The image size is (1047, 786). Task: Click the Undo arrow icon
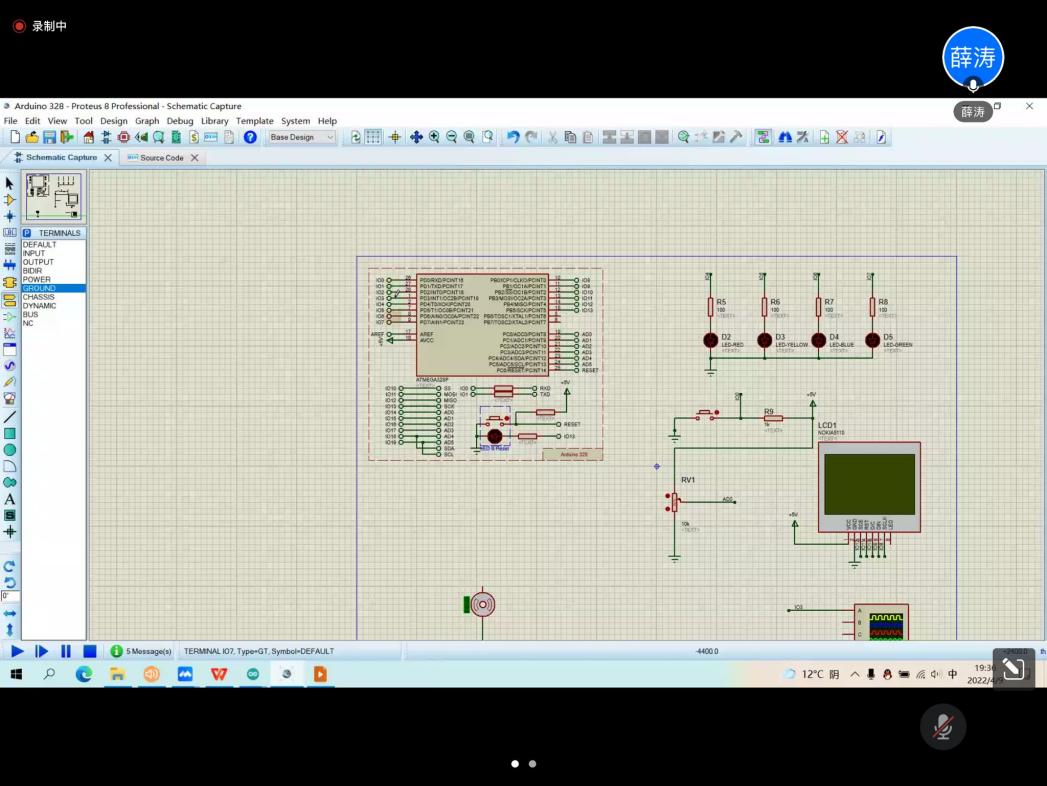coord(513,137)
